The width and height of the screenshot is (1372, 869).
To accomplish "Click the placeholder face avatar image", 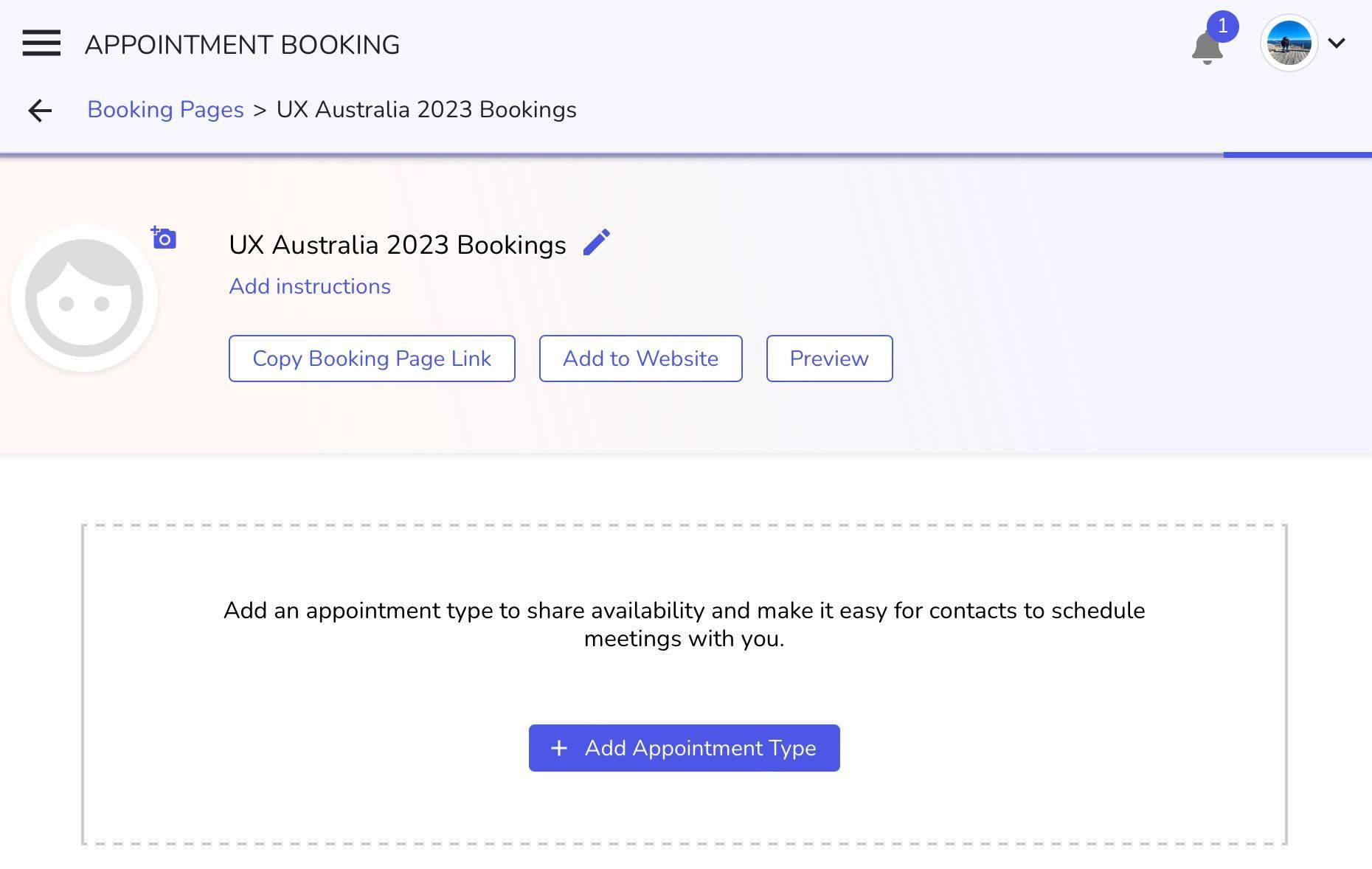I will (x=84, y=298).
